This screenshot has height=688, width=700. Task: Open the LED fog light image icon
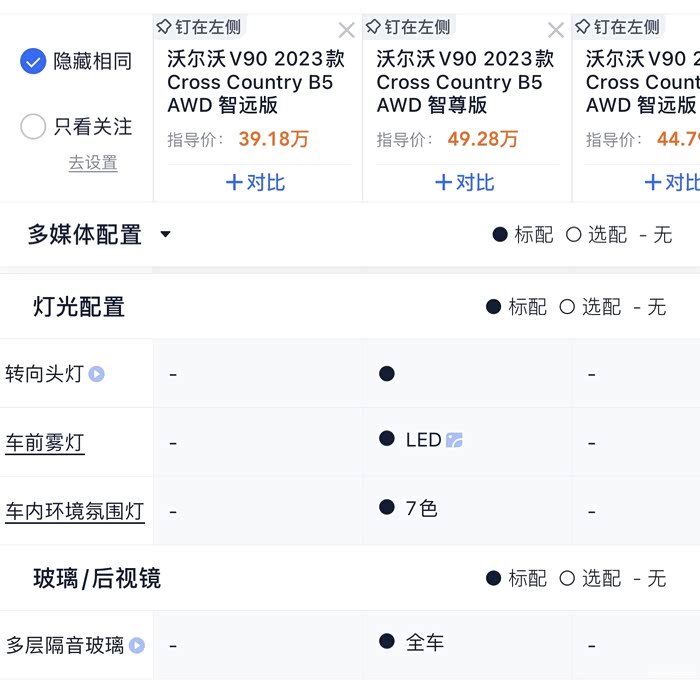(x=454, y=440)
